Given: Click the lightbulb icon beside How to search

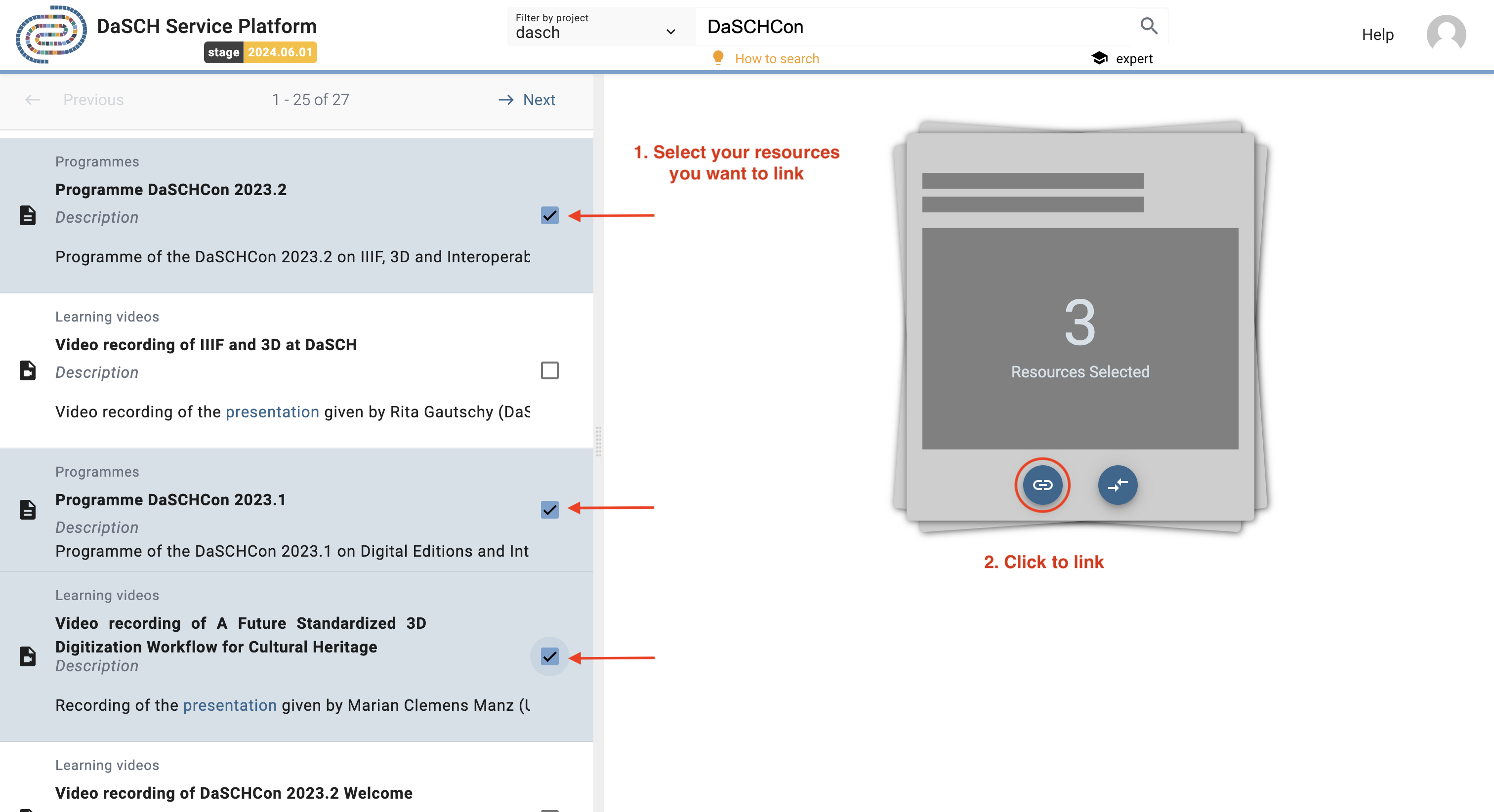Looking at the screenshot, I should [718, 57].
